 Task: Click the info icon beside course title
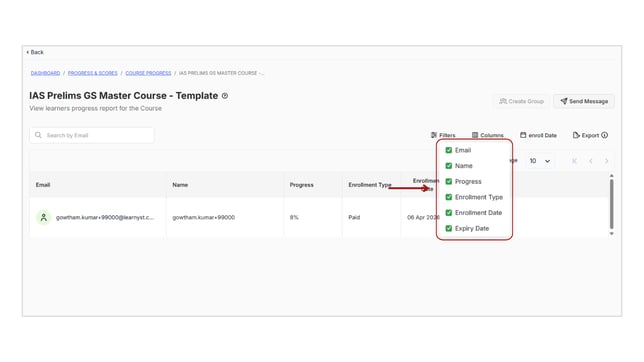point(225,96)
